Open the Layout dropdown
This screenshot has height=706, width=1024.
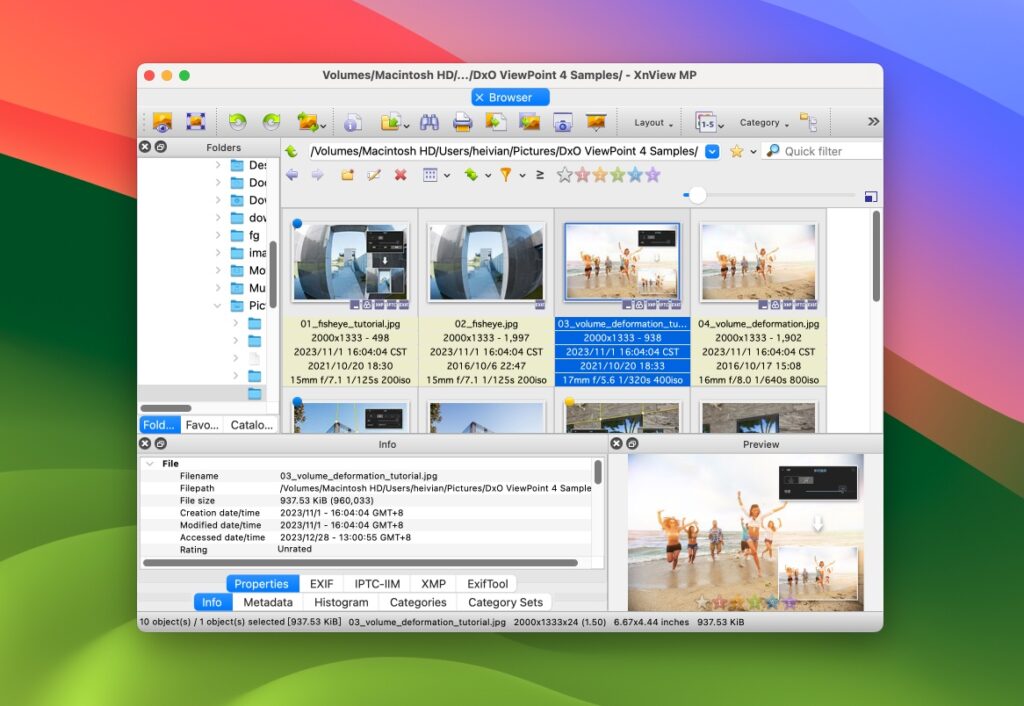(x=651, y=122)
